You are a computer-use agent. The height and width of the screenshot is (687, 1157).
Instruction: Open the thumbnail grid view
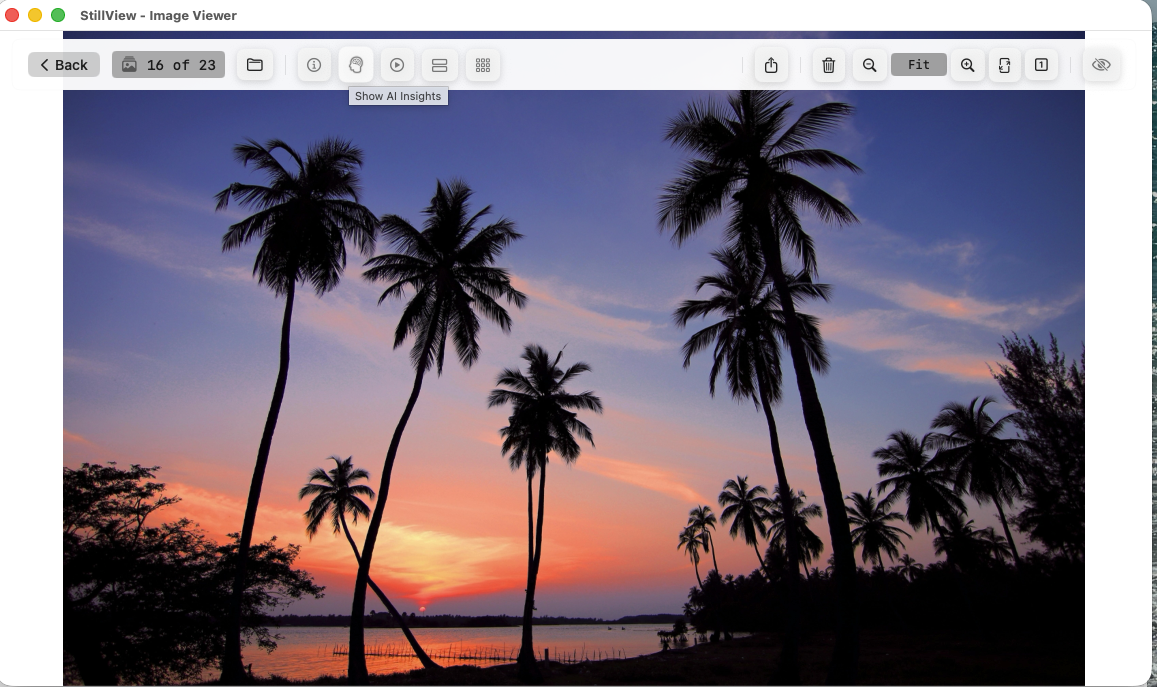tap(483, 65)
